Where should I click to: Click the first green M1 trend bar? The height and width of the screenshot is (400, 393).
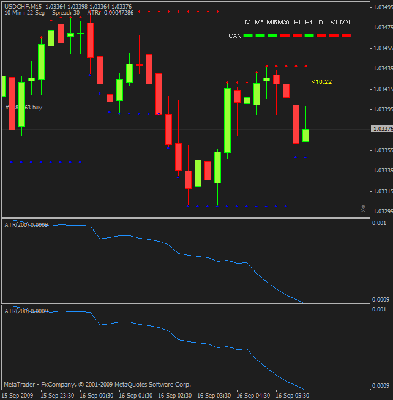(x=248, y=35)
